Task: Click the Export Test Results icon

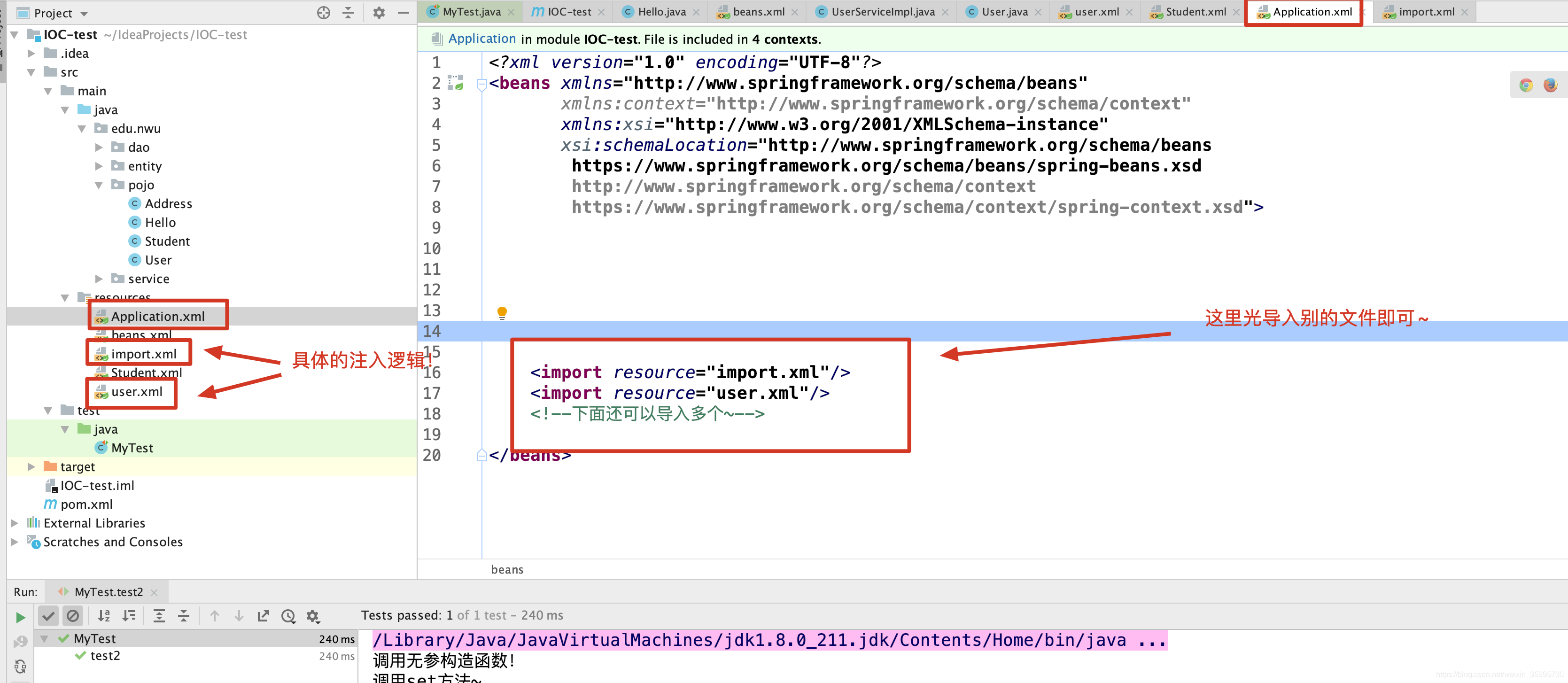Action: point(263,616)
